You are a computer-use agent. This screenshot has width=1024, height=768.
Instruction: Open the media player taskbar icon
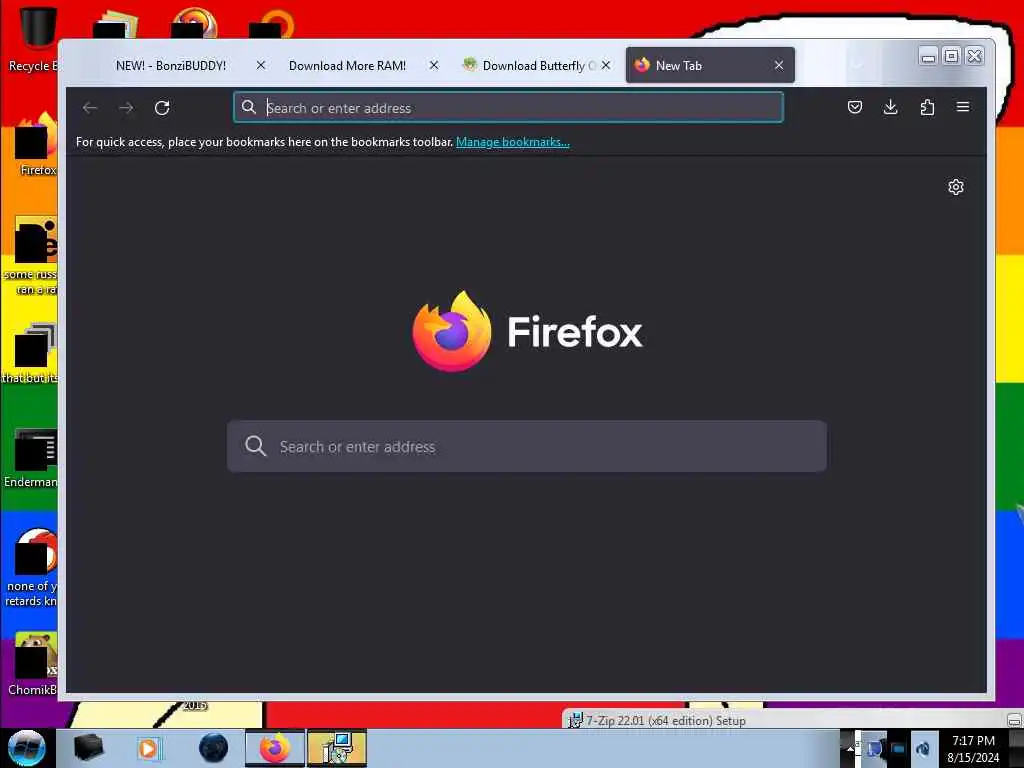tap(149, 748)
